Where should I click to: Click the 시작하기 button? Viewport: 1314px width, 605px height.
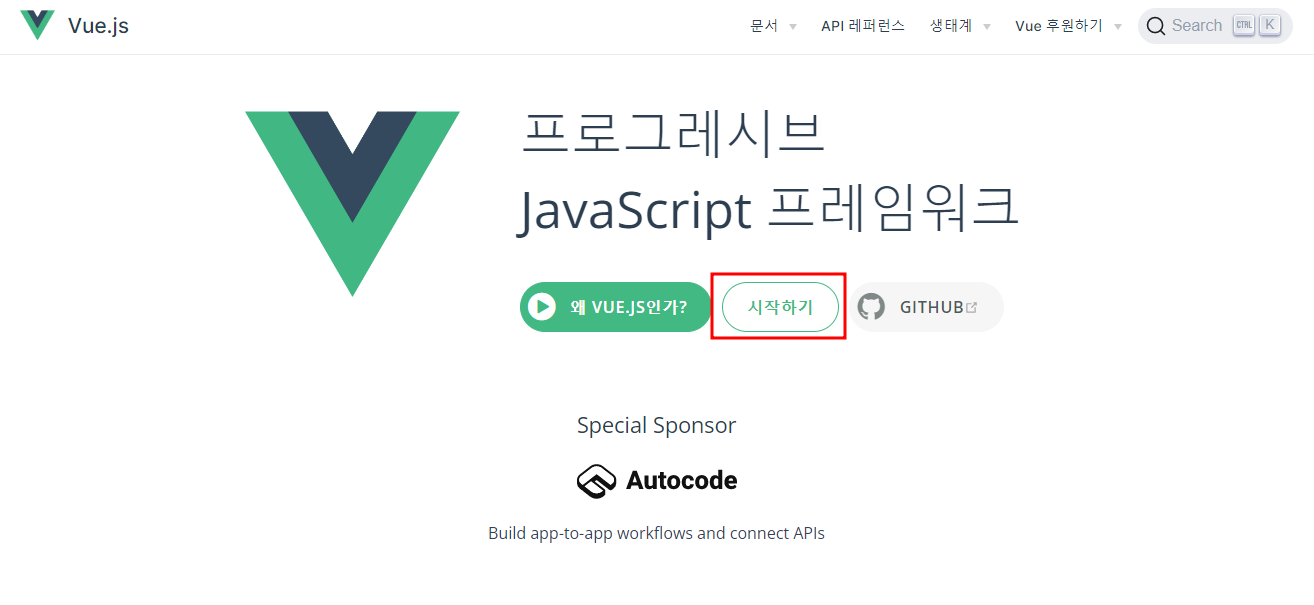780,307
